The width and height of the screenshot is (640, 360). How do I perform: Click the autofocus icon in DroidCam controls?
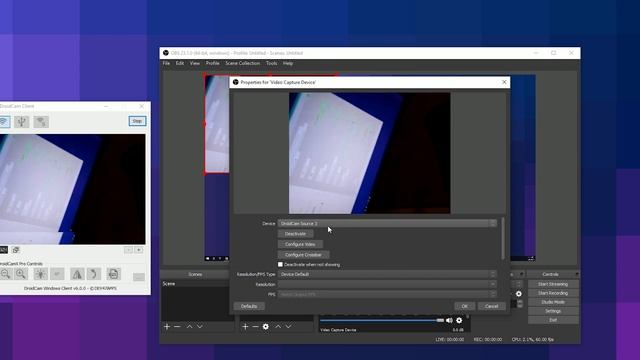point(57,274)
